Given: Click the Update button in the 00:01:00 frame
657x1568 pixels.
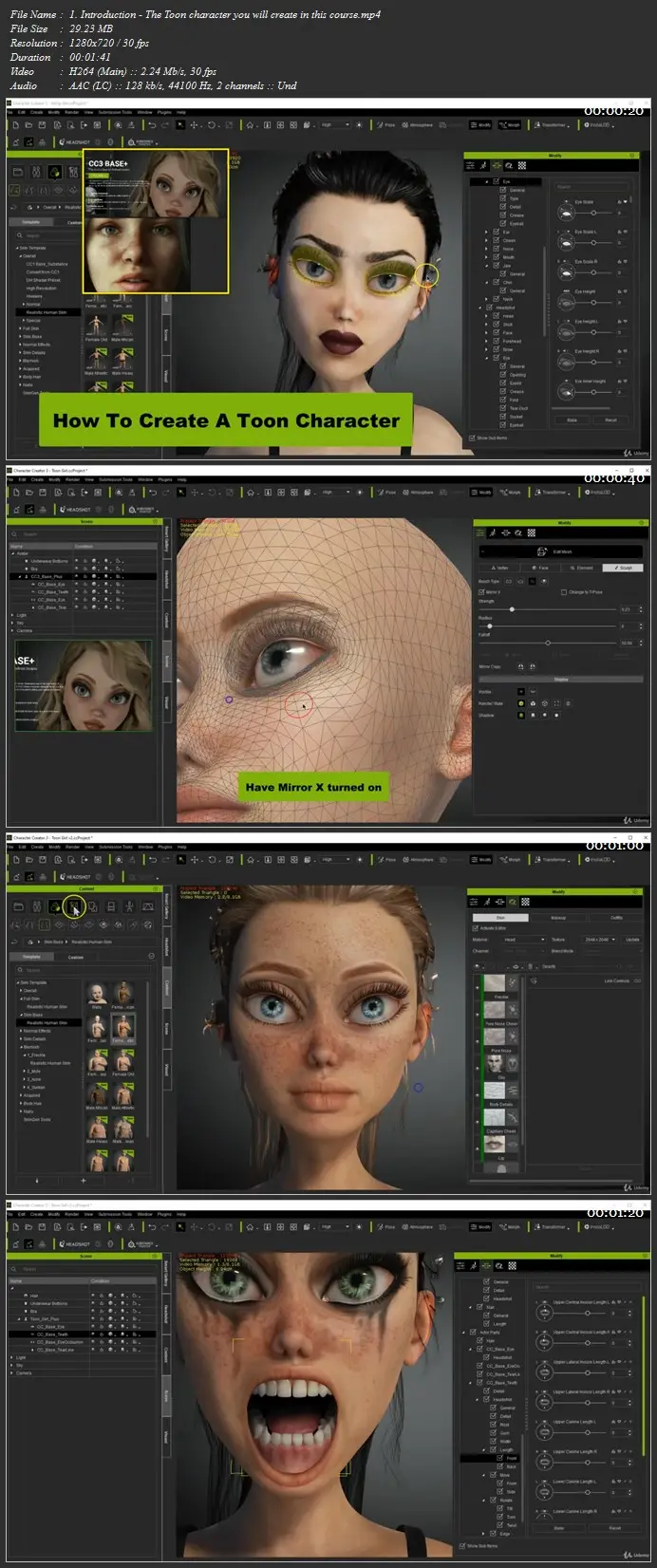Looking at the screenshot, I should tap(632, 940).
